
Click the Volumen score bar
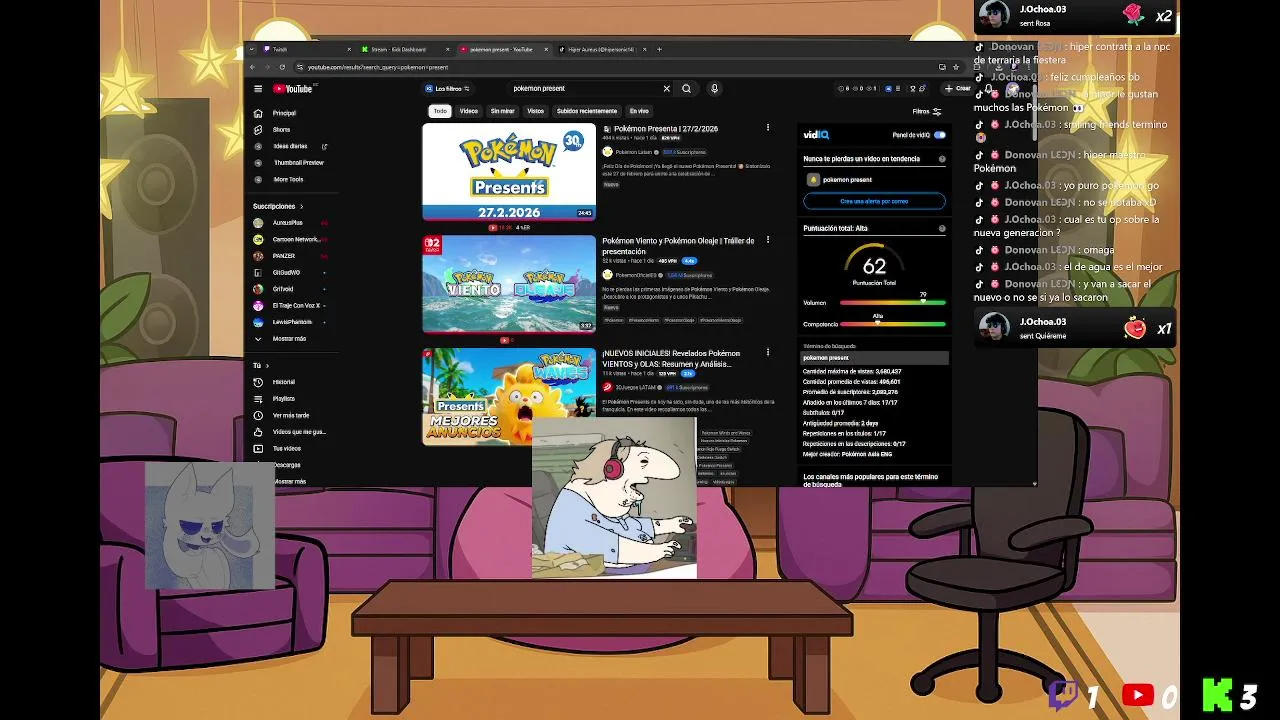(893, 303)
